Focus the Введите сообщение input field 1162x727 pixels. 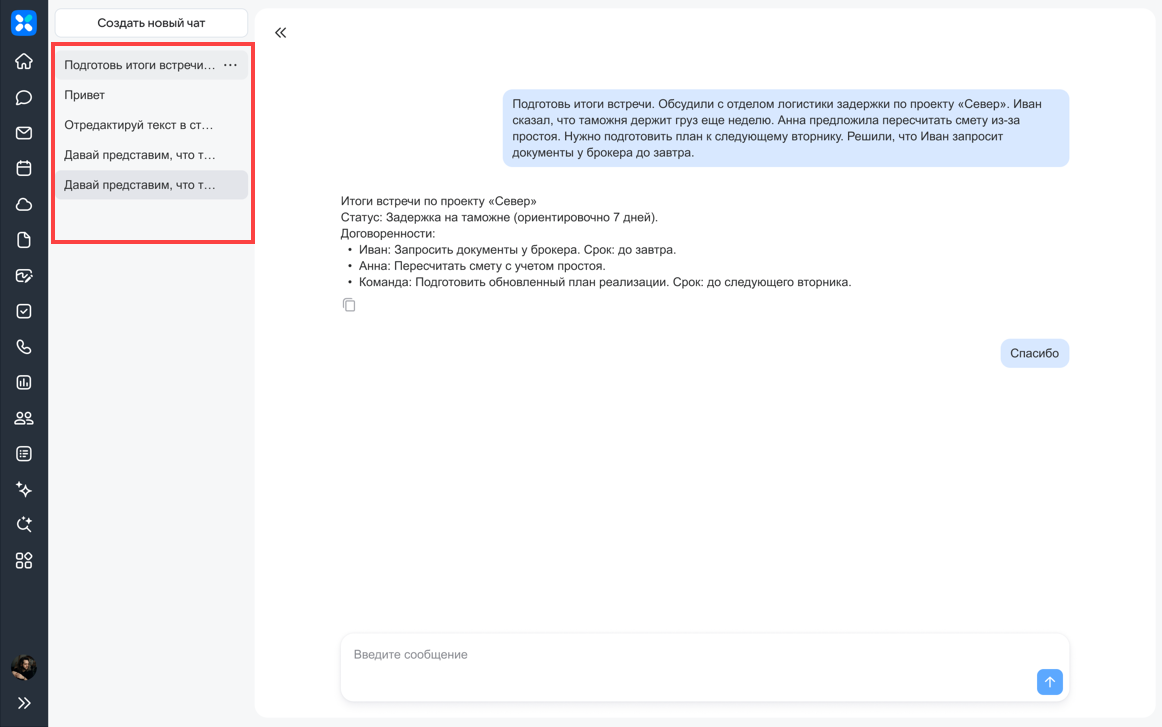tap(704, 667)
